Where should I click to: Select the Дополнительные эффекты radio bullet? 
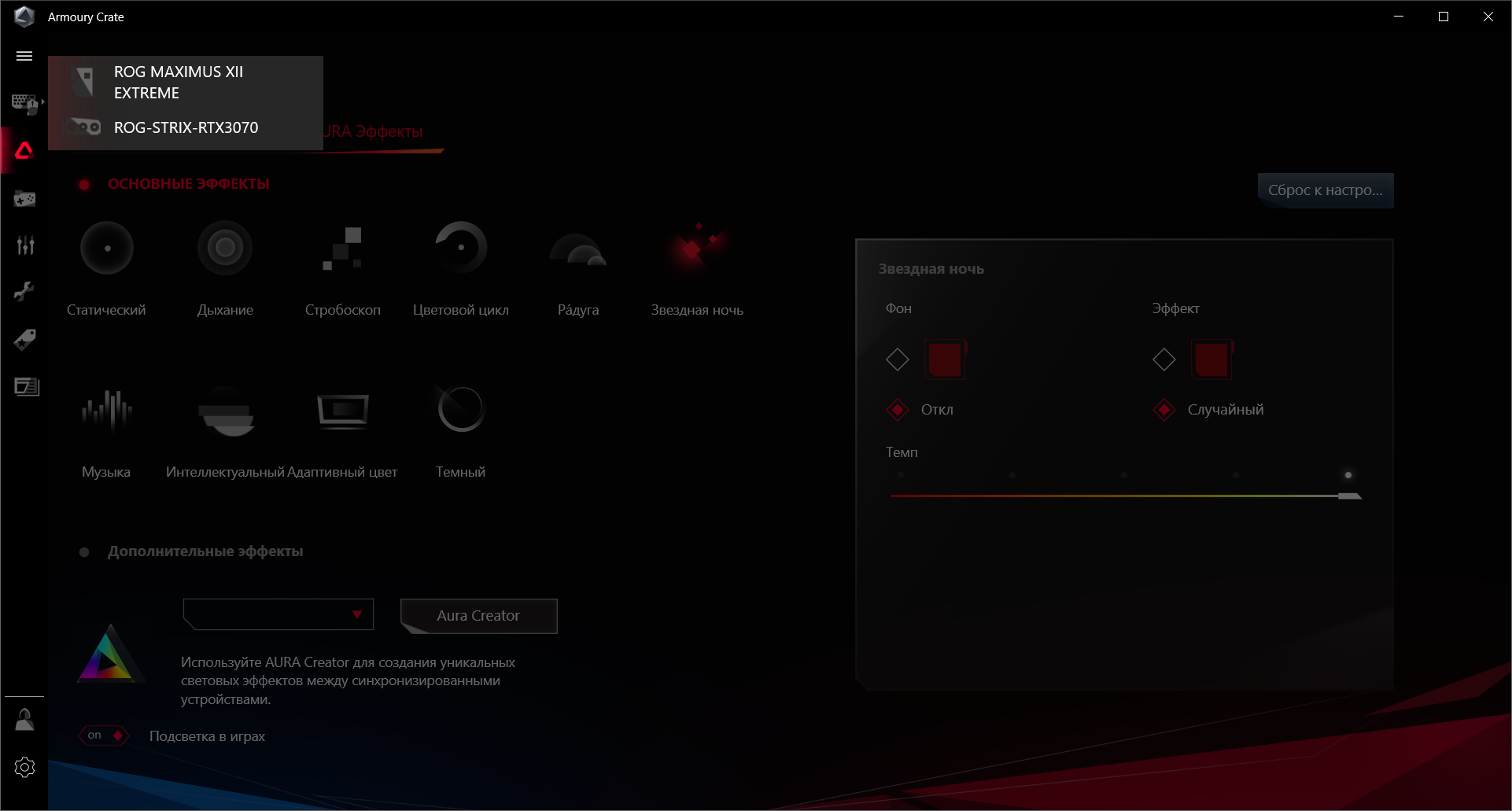(x=84, y=552)
